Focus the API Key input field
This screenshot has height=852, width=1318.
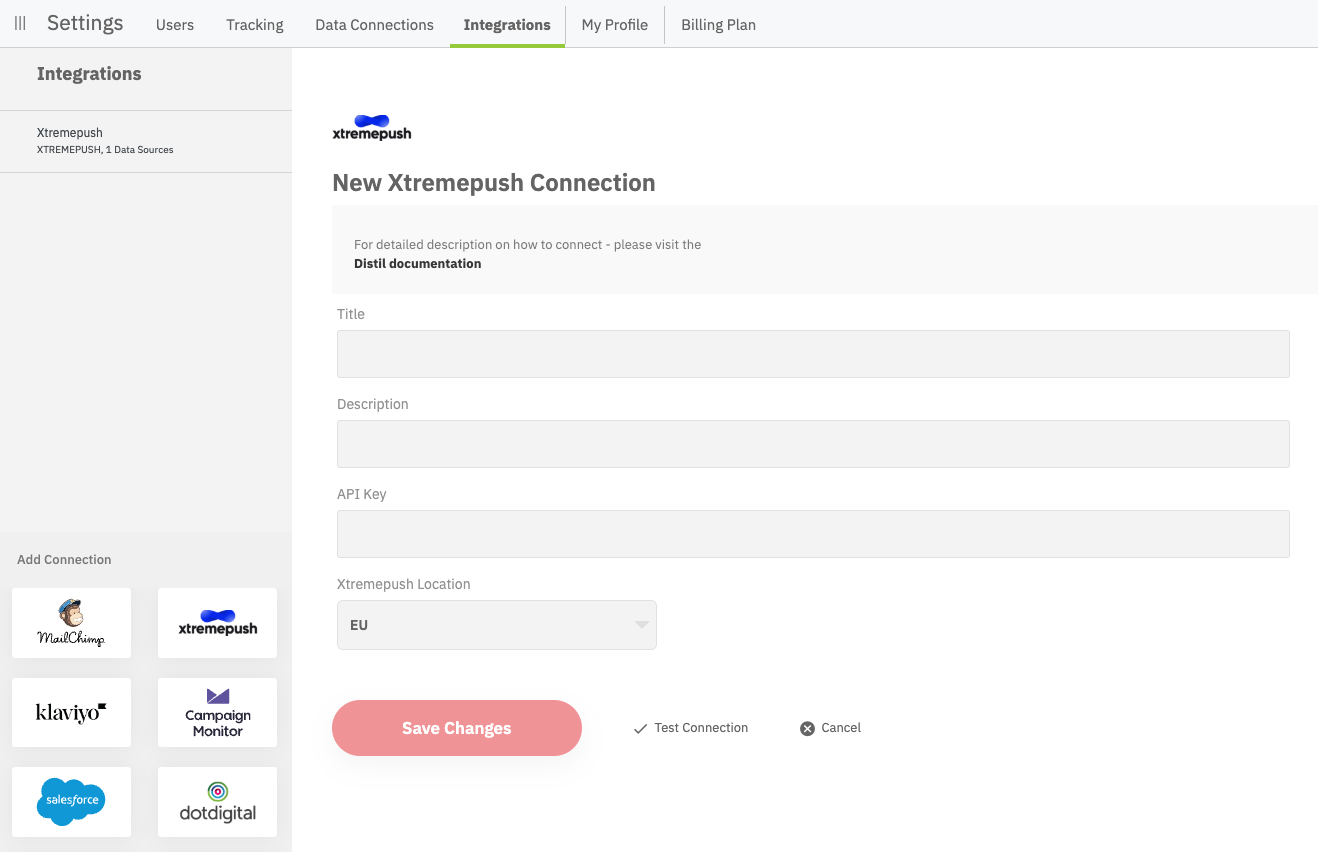click(813, 534)
